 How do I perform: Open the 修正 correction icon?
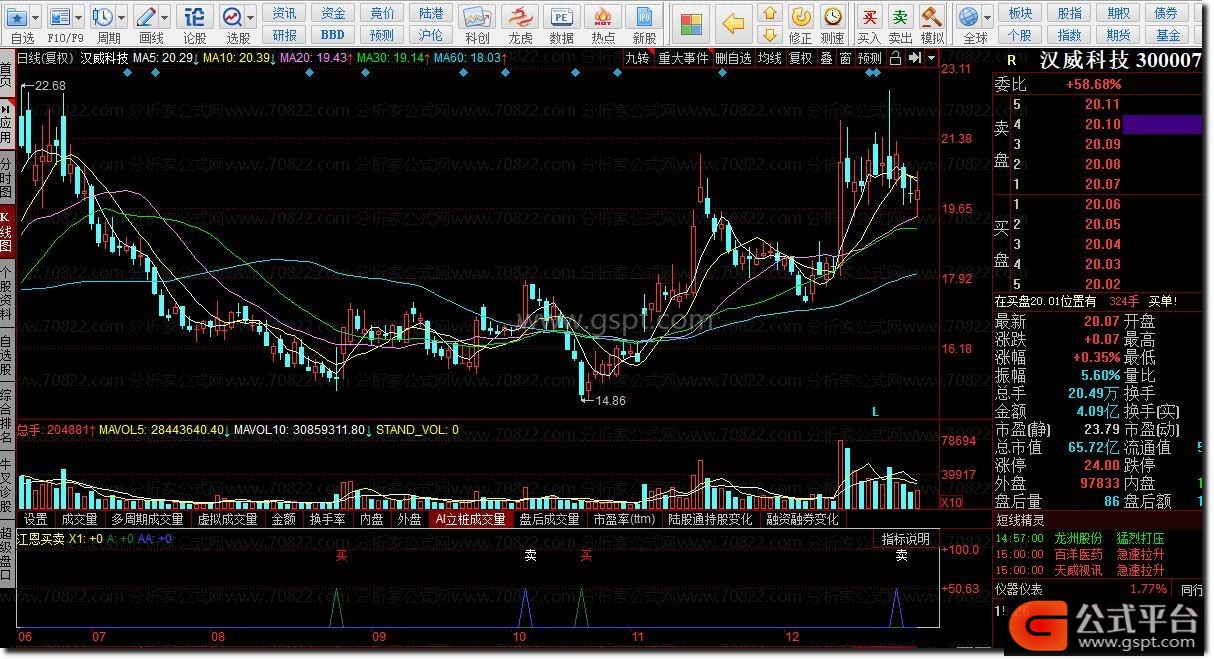(x=801, y=16)
